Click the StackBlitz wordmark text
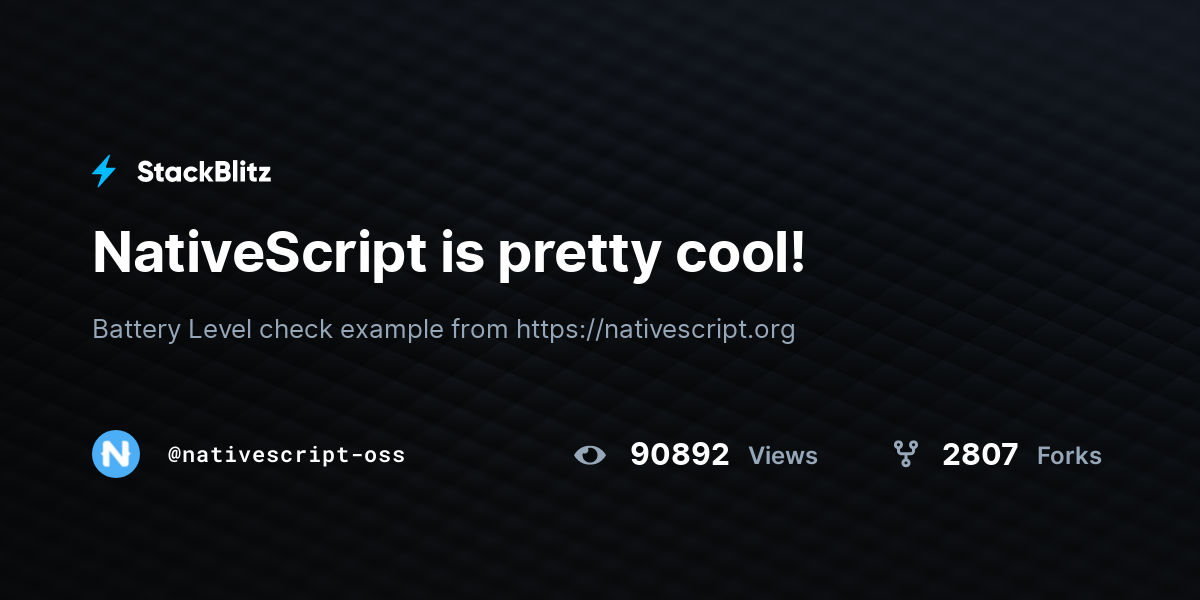The width and height of the screenshot is (1200, 600). 204,171
